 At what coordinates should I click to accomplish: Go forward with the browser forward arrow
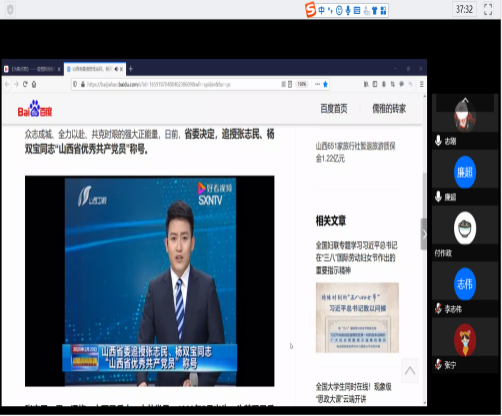coord(16,84)
